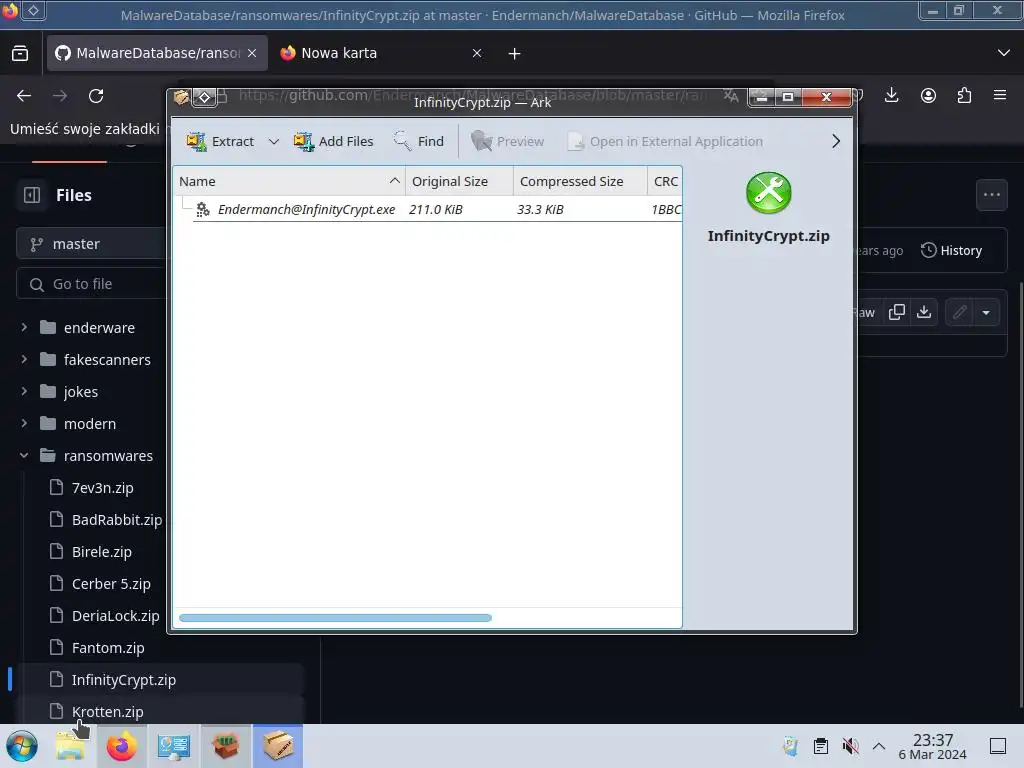Go back in Firefox
Screen dimensions: 1024x768
coord(24,96)
